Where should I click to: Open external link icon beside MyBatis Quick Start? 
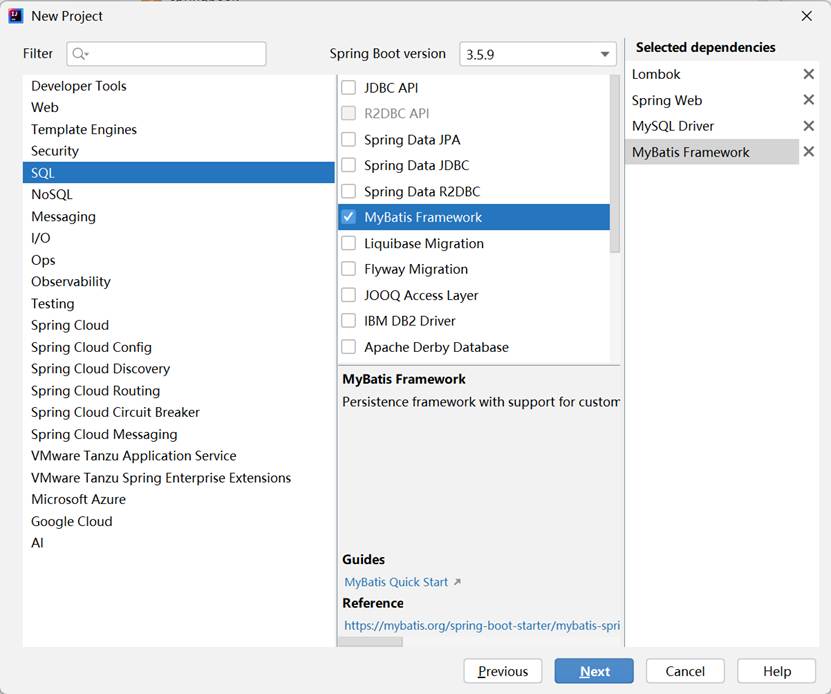[x=457, y=582]
